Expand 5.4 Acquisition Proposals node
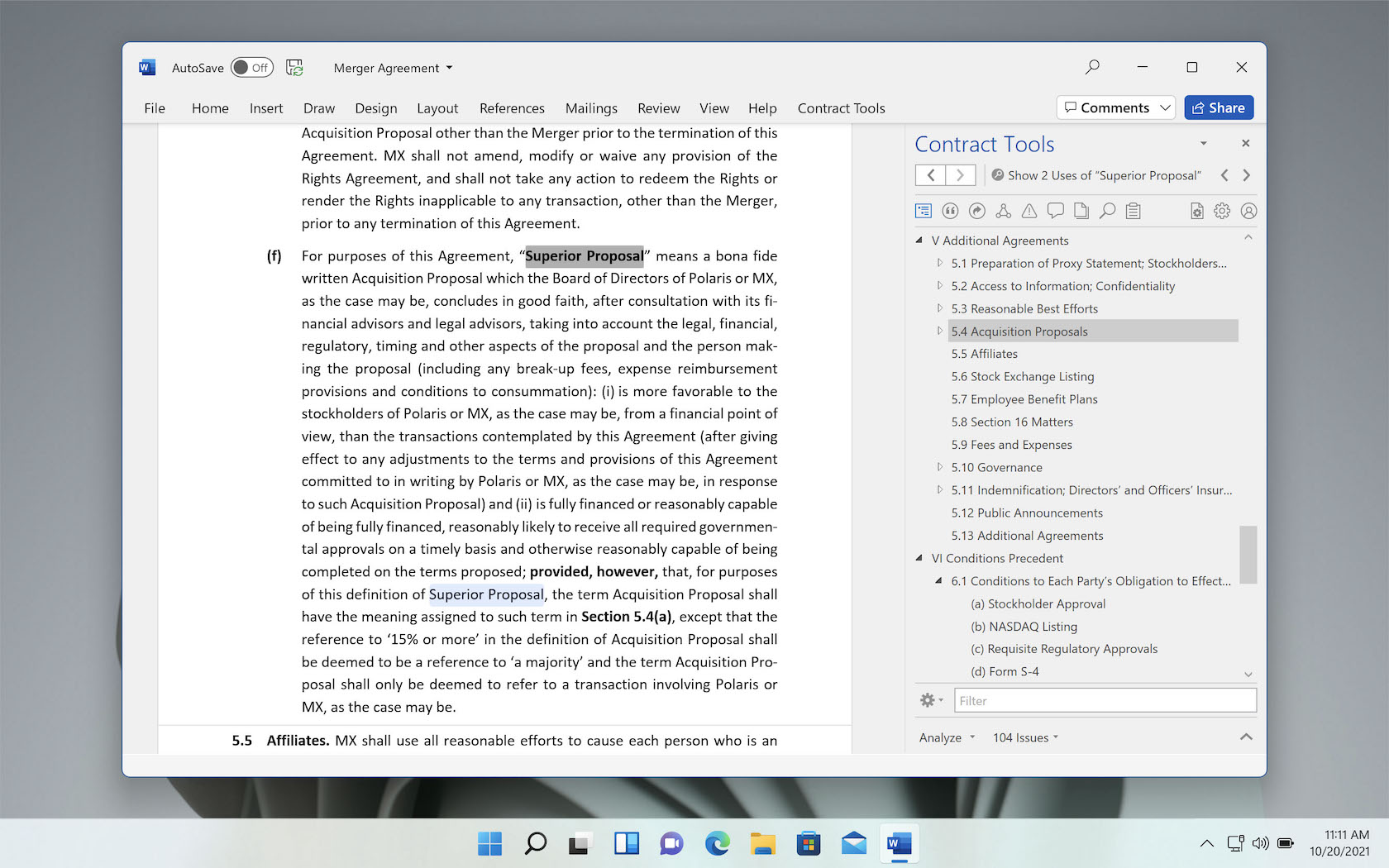The image size is (1389, 868). (939, 331)
